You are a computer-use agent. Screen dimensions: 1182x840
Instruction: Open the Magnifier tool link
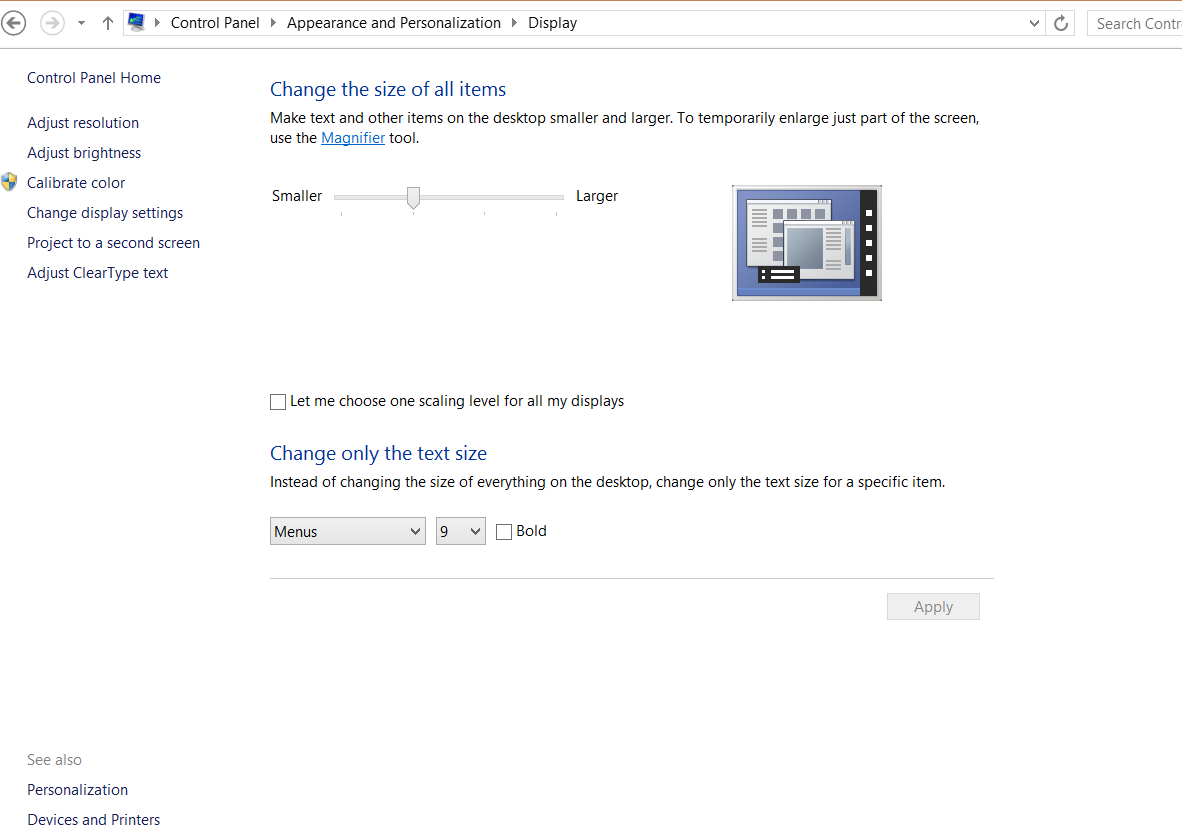click(x=352, y=138)
